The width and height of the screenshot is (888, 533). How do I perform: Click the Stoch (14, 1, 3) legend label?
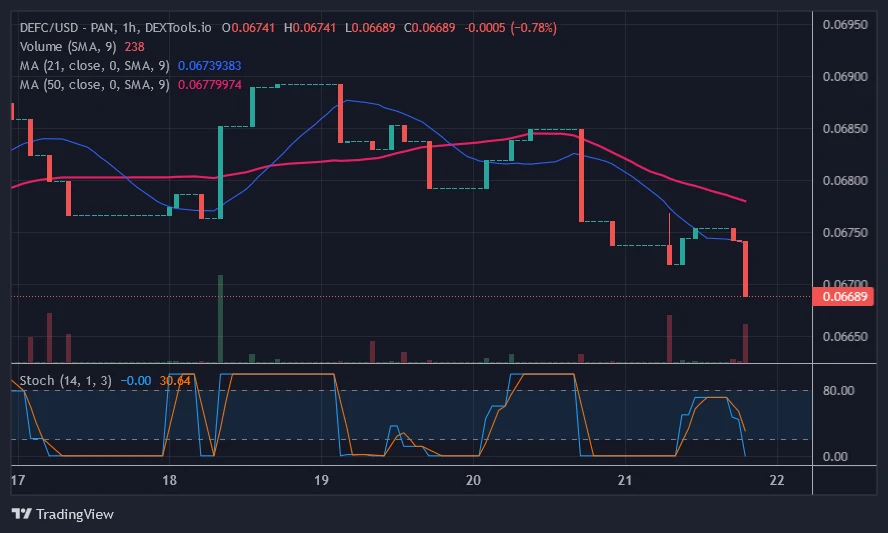67,381
